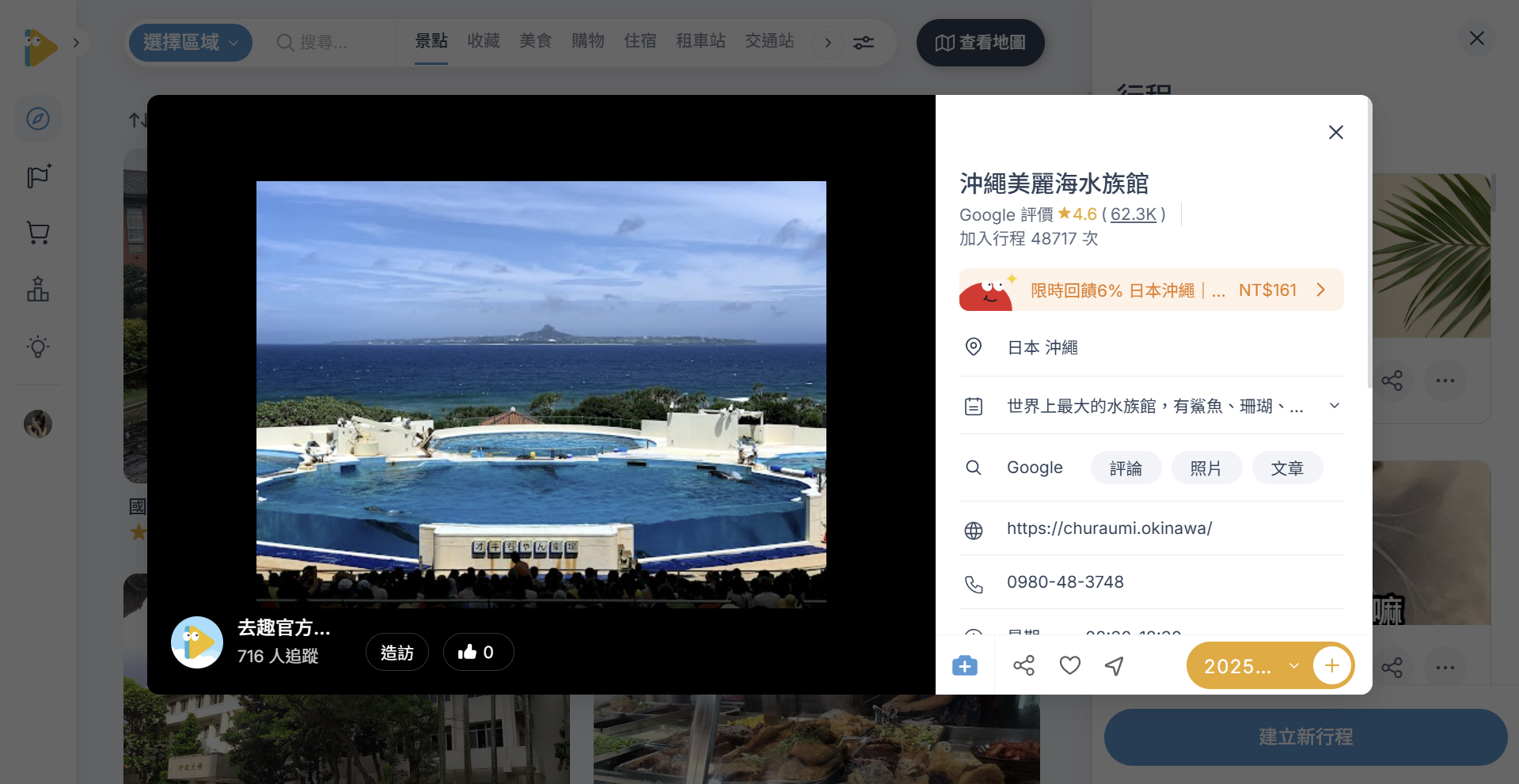Click the sort arrows icon above the list
Screen dimensions: 1519x784
tap(138, 120)
